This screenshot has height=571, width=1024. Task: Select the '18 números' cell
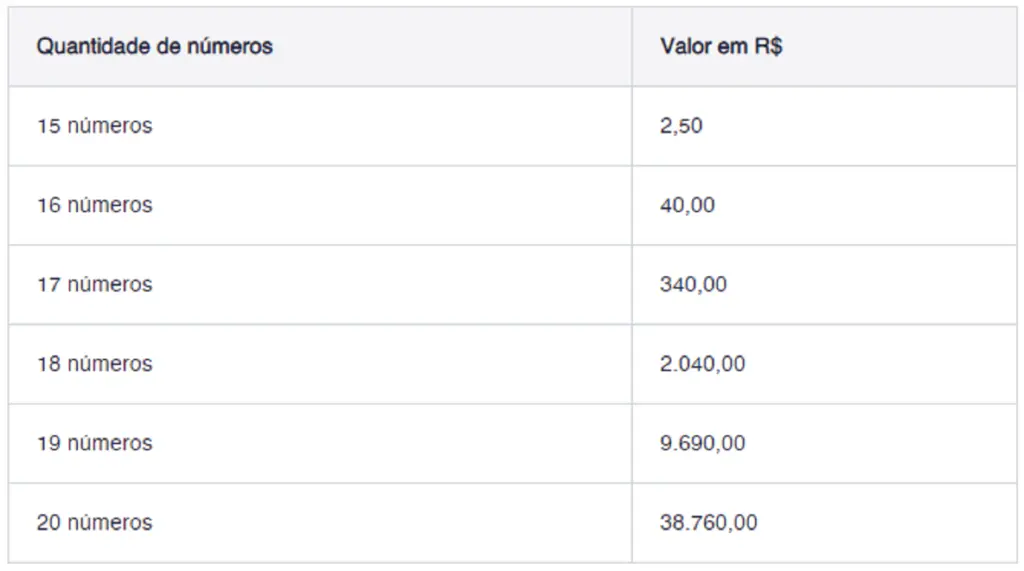tap(95, 364)
